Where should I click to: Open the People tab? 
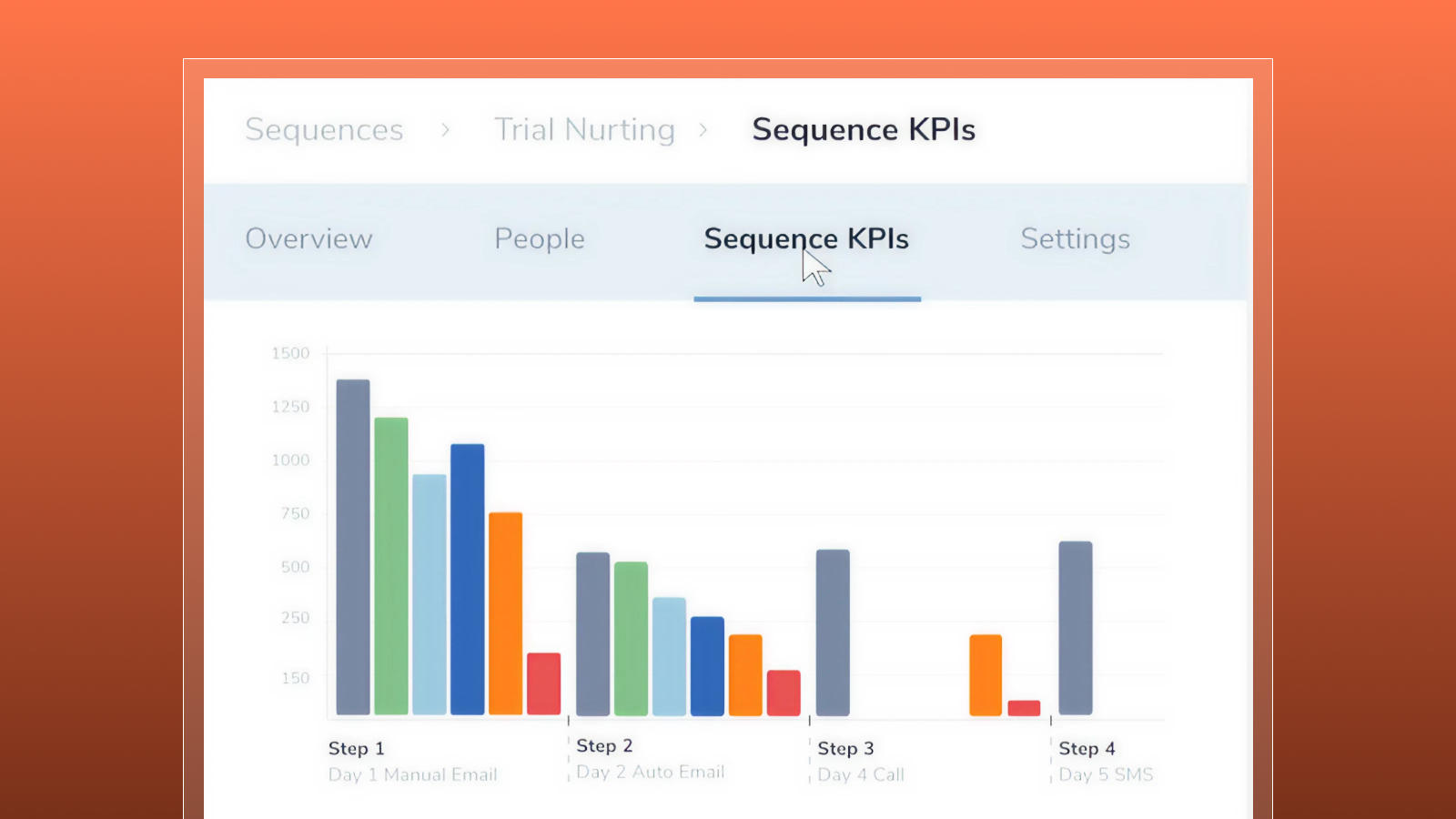pos(540,238)
